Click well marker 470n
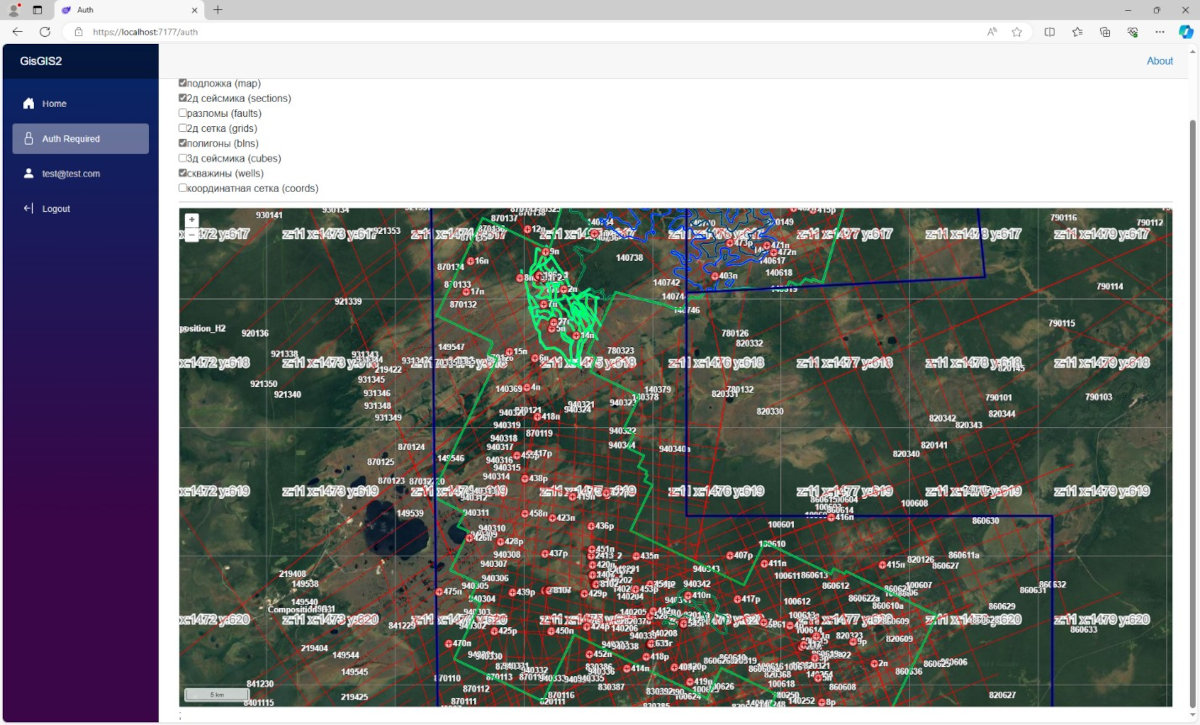The image size is (1200, 725). [447, 644]
